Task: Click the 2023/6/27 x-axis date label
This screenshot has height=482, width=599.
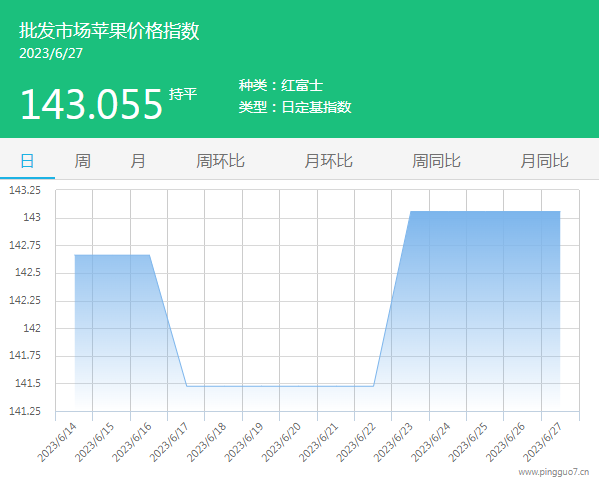Action: tap(543, 442)
